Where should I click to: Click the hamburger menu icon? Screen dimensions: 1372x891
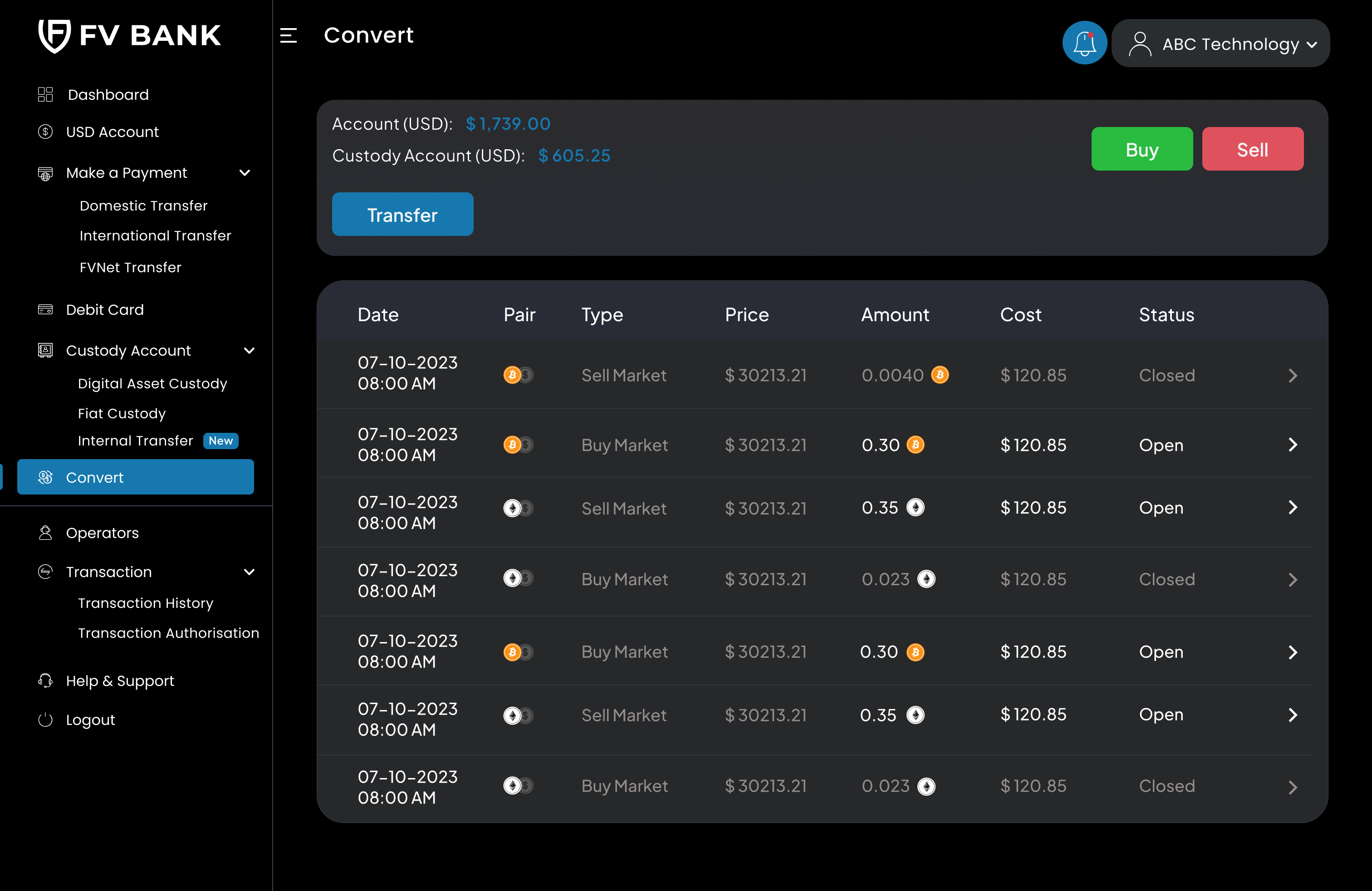click(288, 36)
